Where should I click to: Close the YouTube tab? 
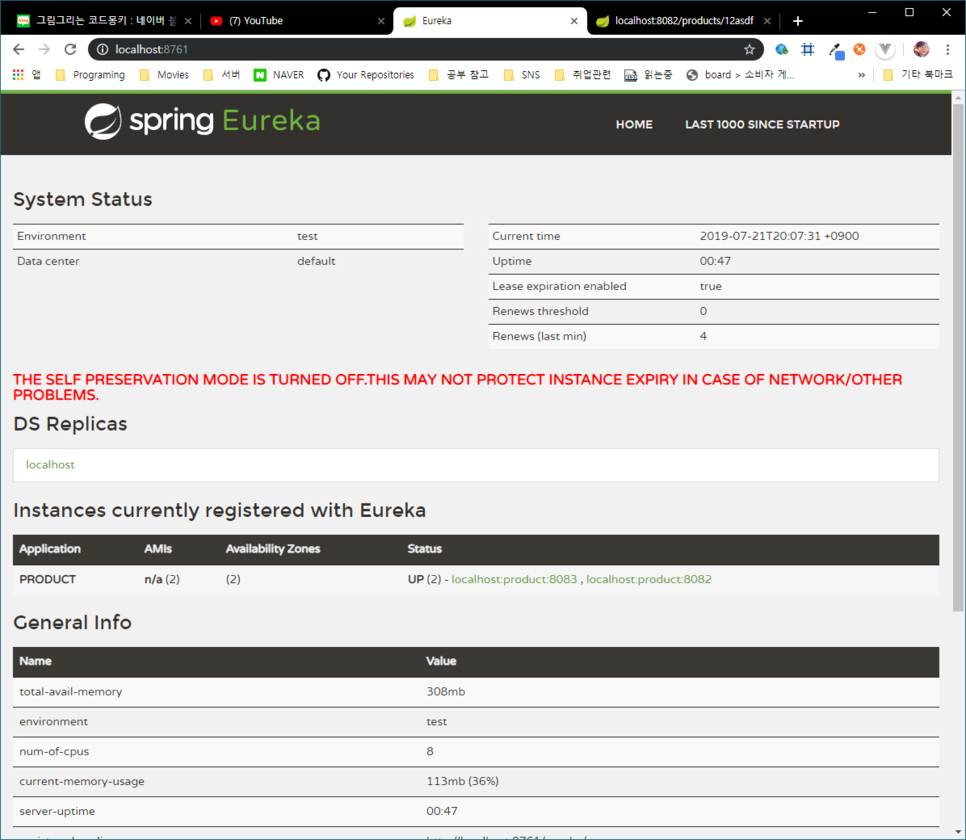click(381, 21)
